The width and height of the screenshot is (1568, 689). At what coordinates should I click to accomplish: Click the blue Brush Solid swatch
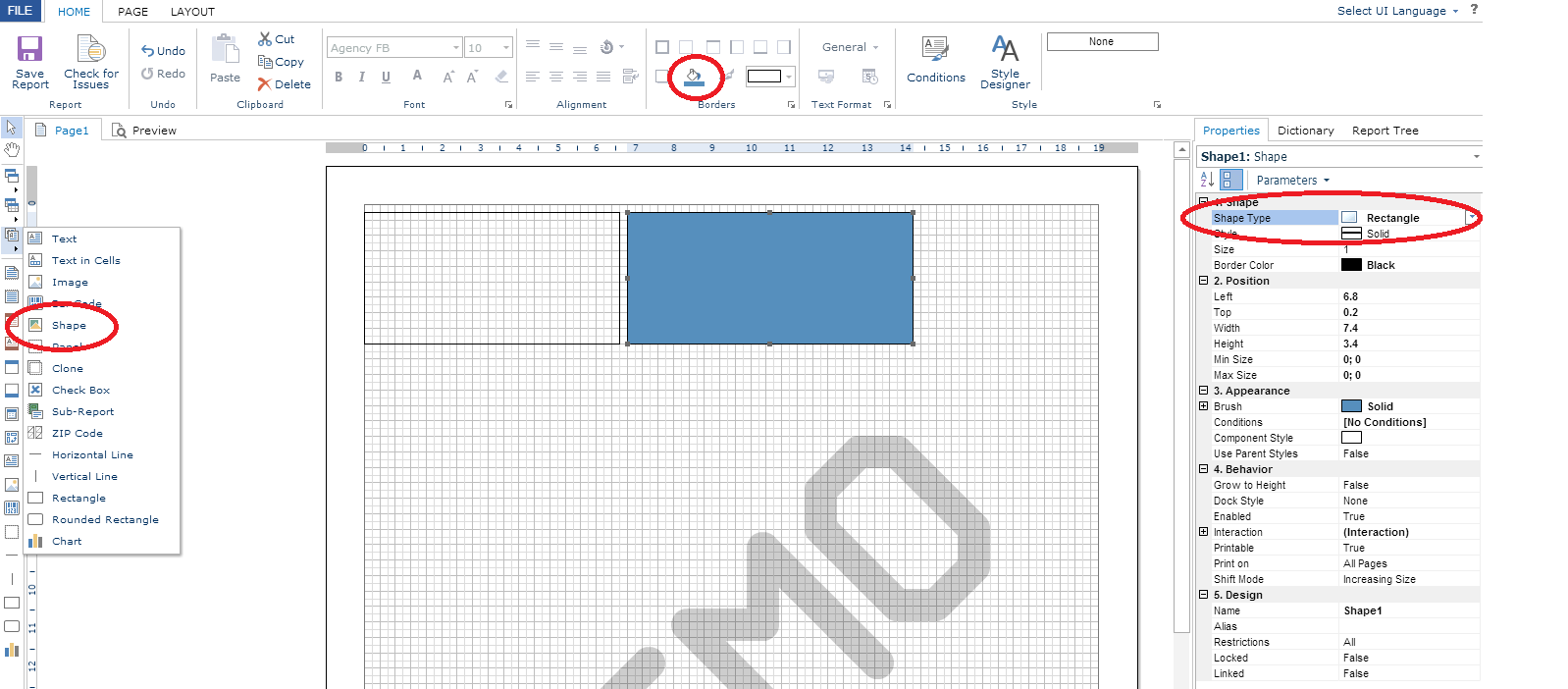1351,406
